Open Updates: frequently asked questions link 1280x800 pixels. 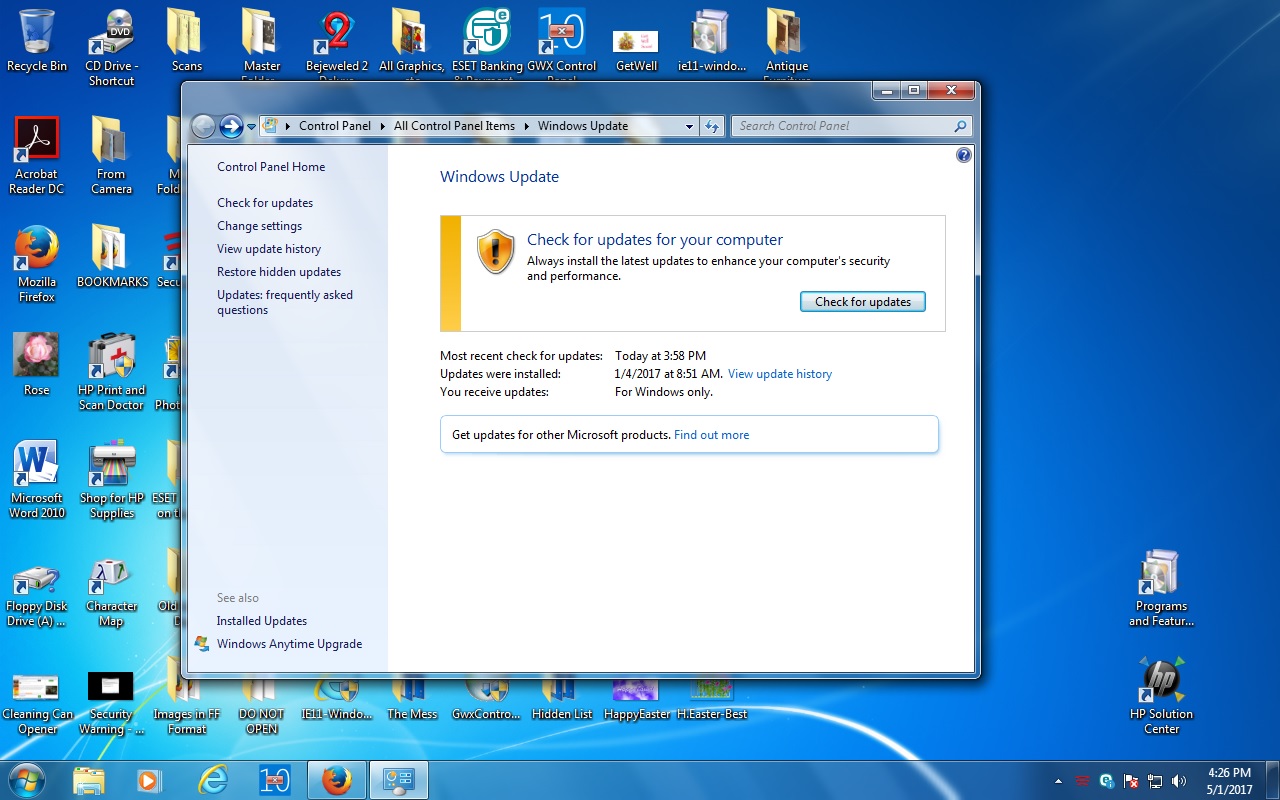point(285,302)
